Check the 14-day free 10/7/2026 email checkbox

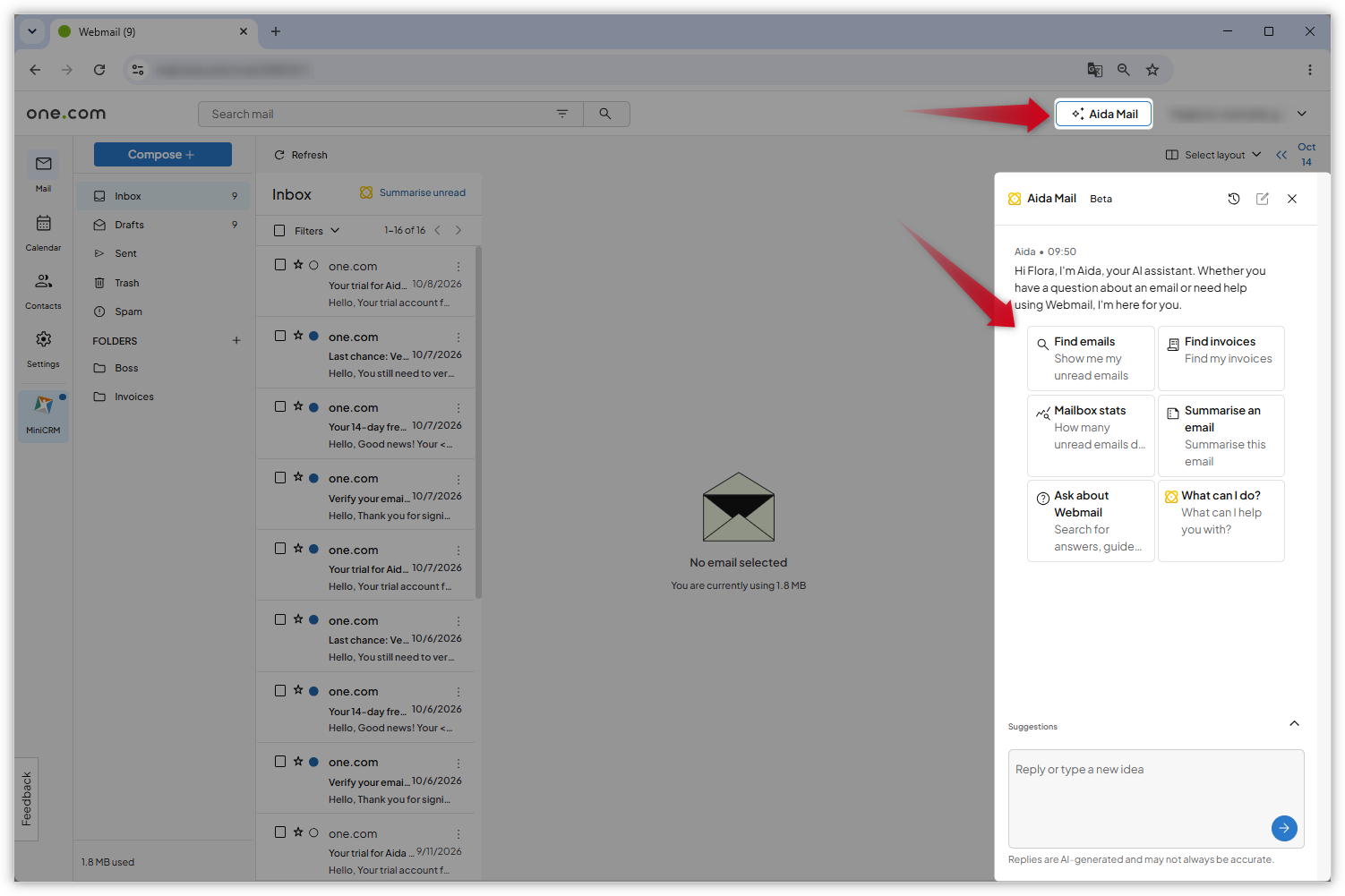(280, 406)
